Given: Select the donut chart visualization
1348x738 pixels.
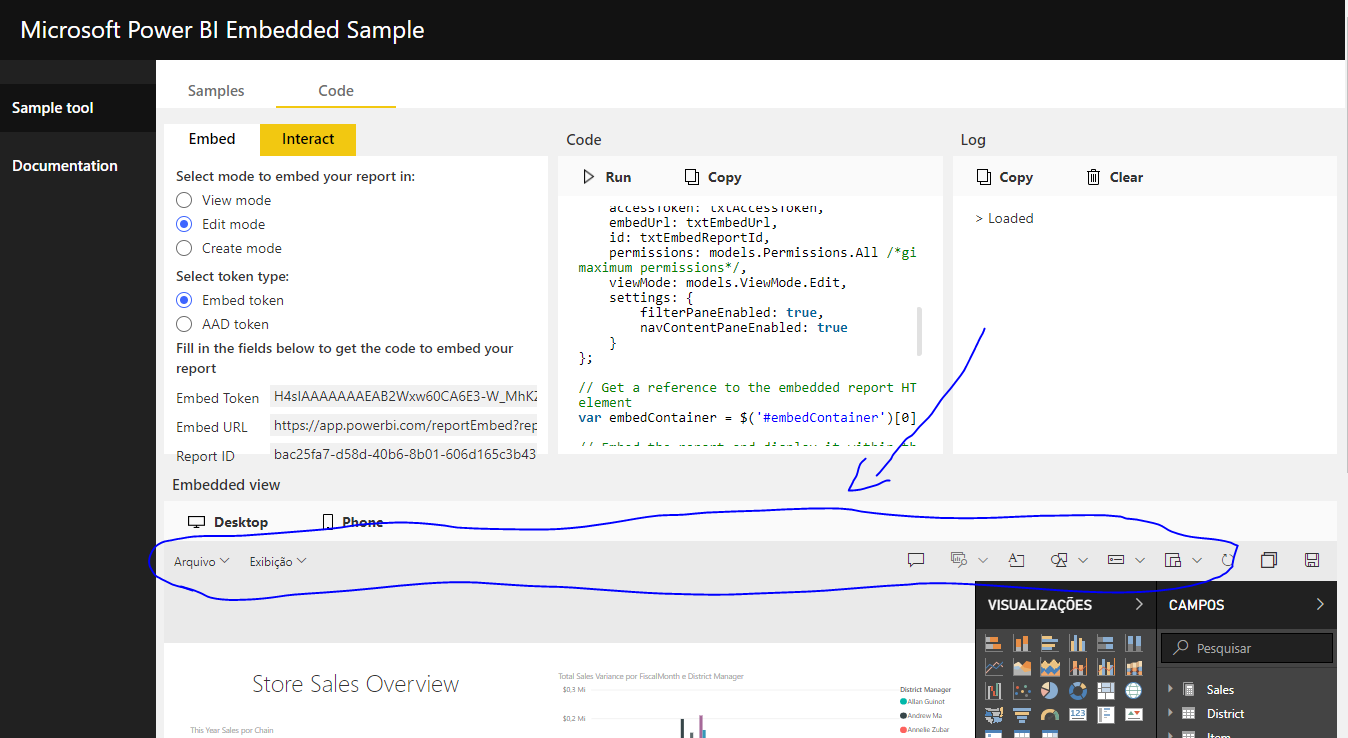Looking at the screenshot, I should tap(1078, 690).
